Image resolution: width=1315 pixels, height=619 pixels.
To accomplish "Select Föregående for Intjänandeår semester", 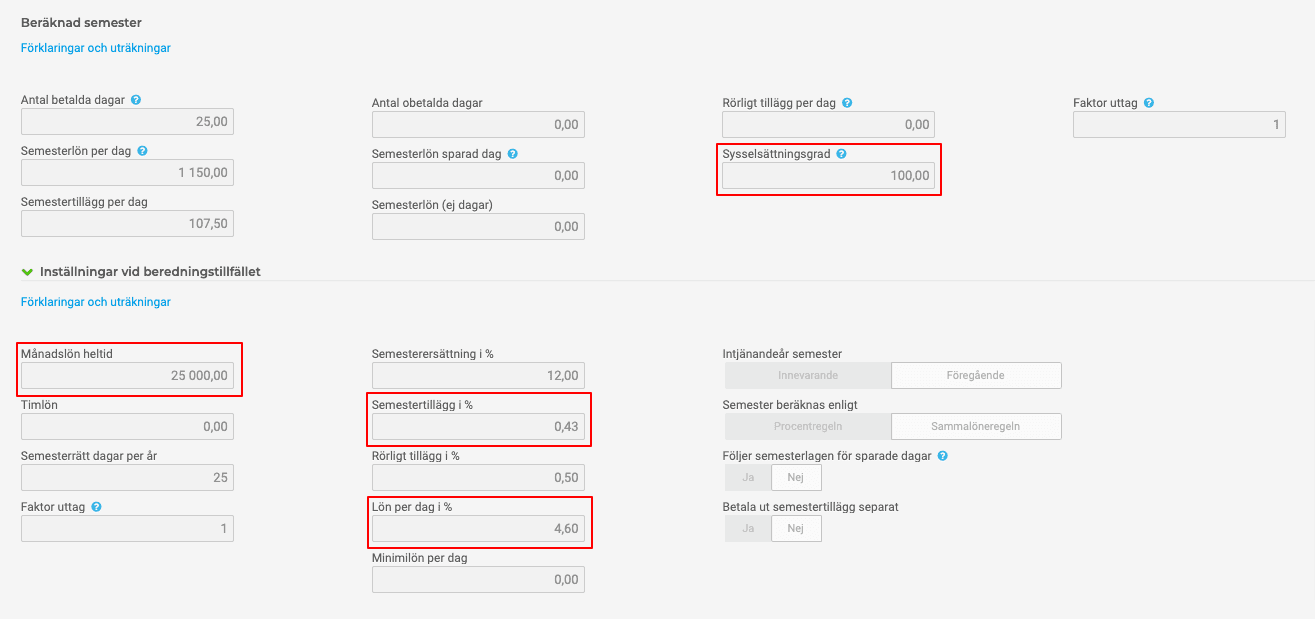I will pyautogui.click(x=976, y=375).
